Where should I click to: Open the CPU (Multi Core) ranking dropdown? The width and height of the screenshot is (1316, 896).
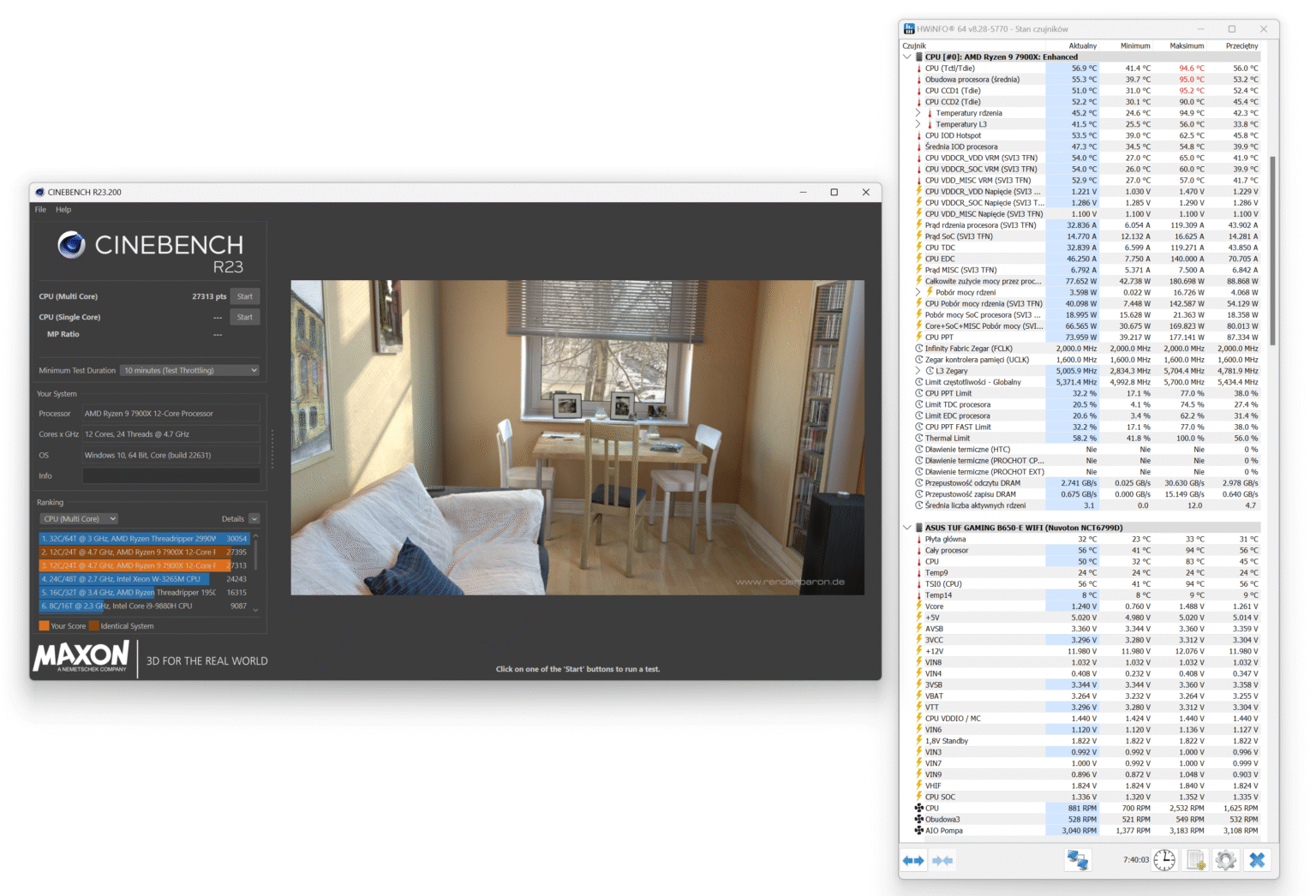79,519
